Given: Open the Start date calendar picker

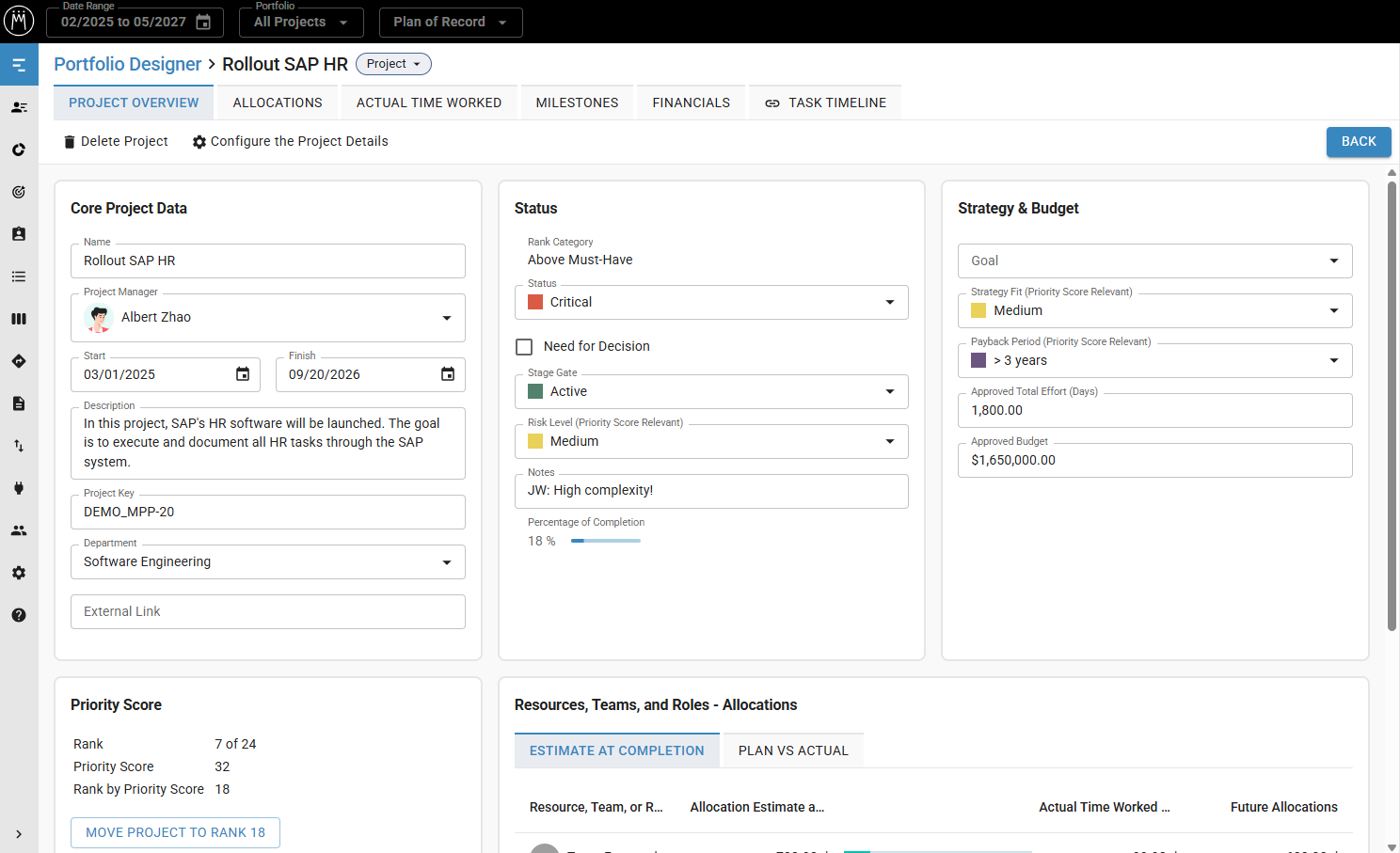Looking at the screenshot, I should click(x=243, y=374).
